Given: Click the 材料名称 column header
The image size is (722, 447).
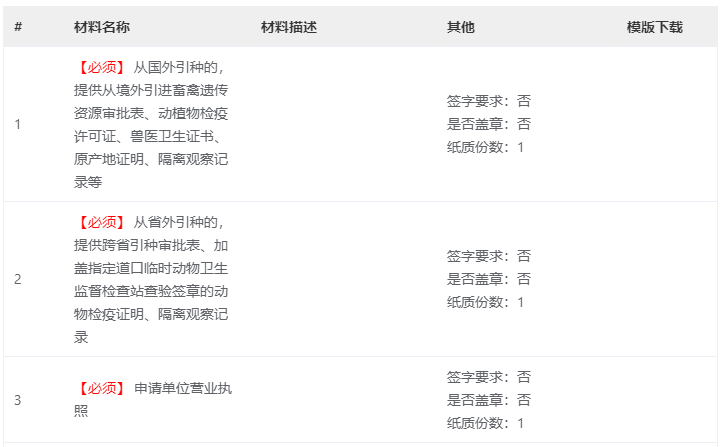Looking at the screenshot, I should (102, 27).
